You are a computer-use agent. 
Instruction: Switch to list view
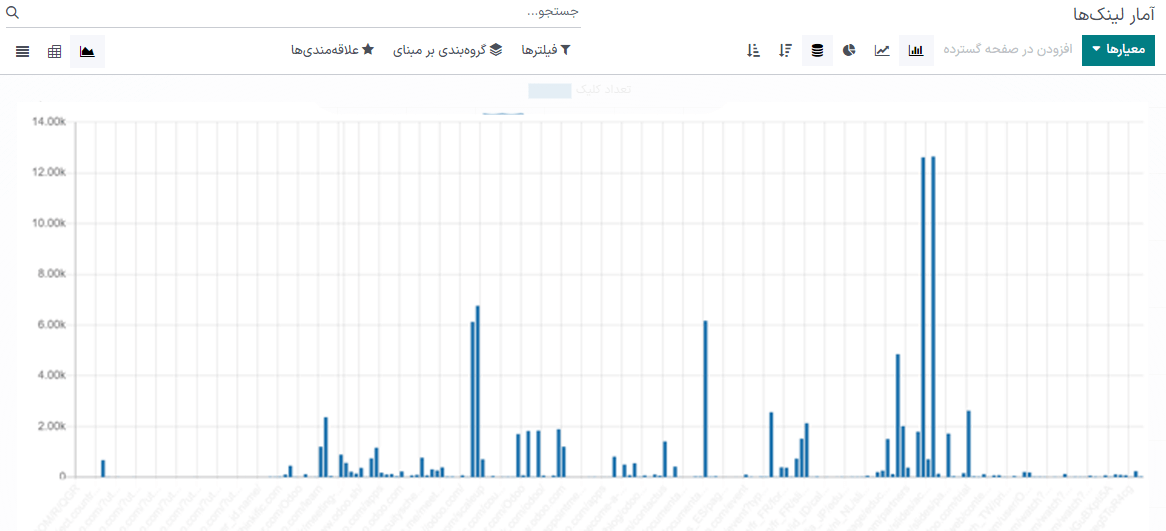pos(22,51)
